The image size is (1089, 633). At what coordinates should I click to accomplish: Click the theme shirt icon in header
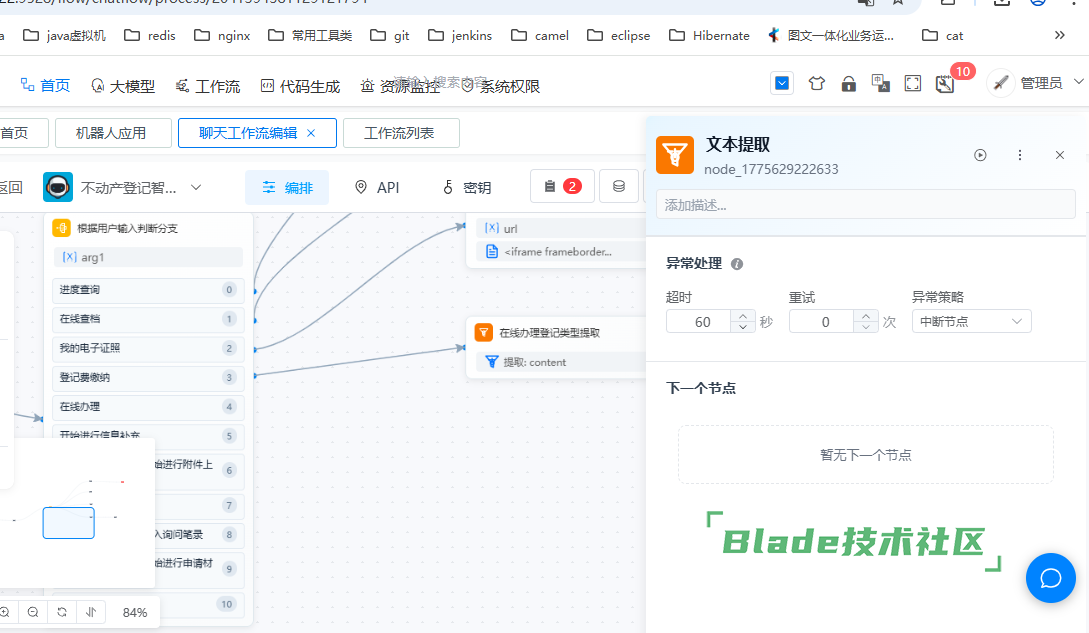coord(816,84)
